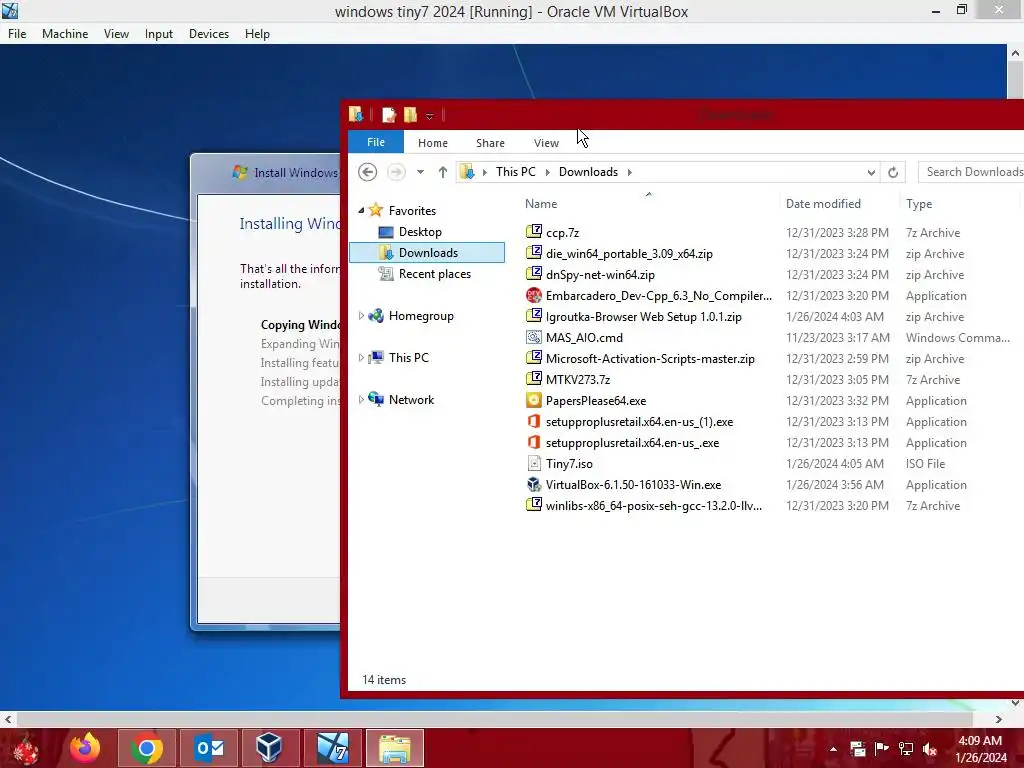Sort files by Name column header
This screenshot has width=1024, height=768.
click(541, 203)
